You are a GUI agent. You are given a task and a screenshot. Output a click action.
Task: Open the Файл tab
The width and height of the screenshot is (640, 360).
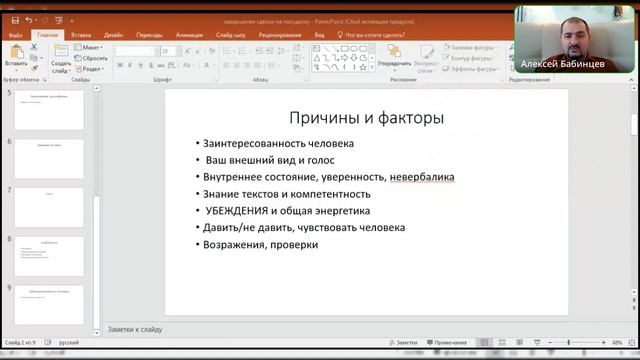pos(16,35)
